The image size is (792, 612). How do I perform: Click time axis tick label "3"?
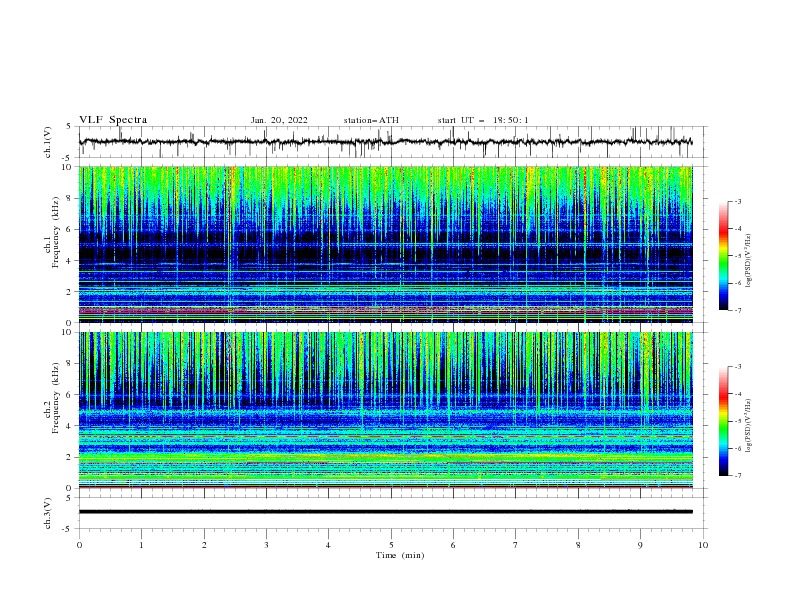266,545
